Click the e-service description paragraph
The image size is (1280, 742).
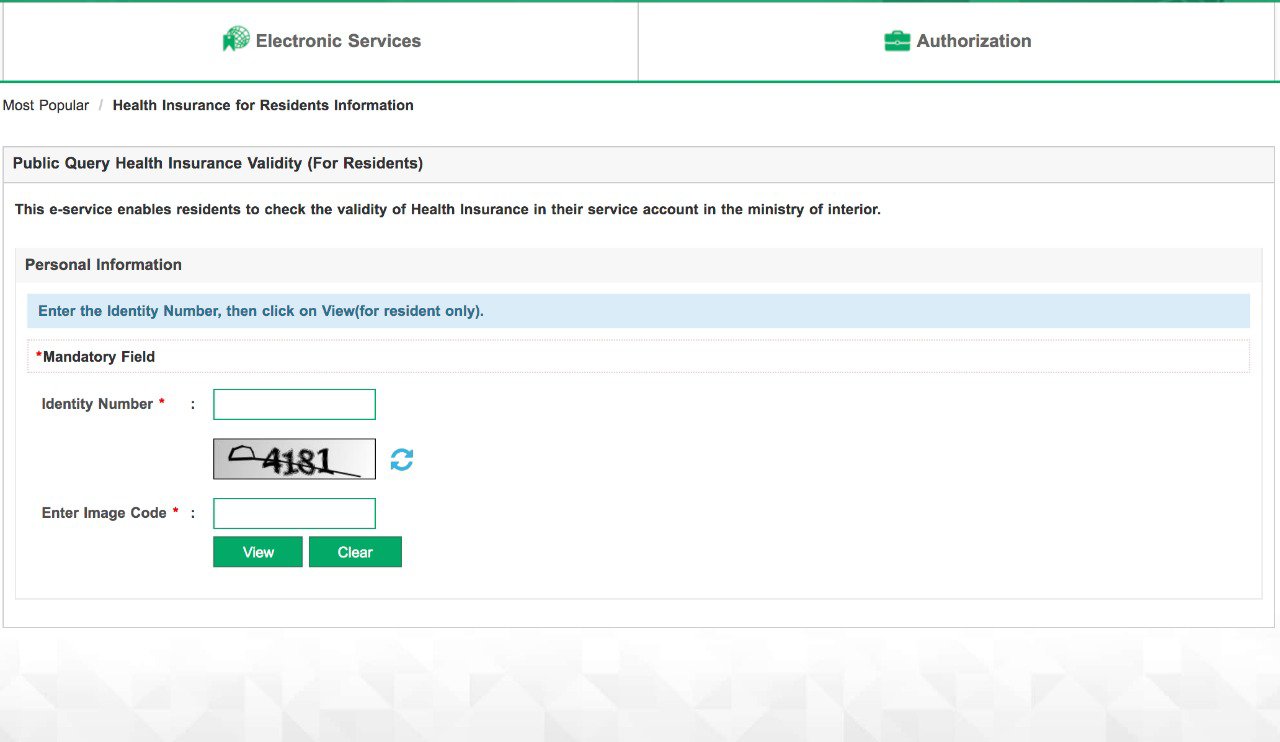coord(447,210)
